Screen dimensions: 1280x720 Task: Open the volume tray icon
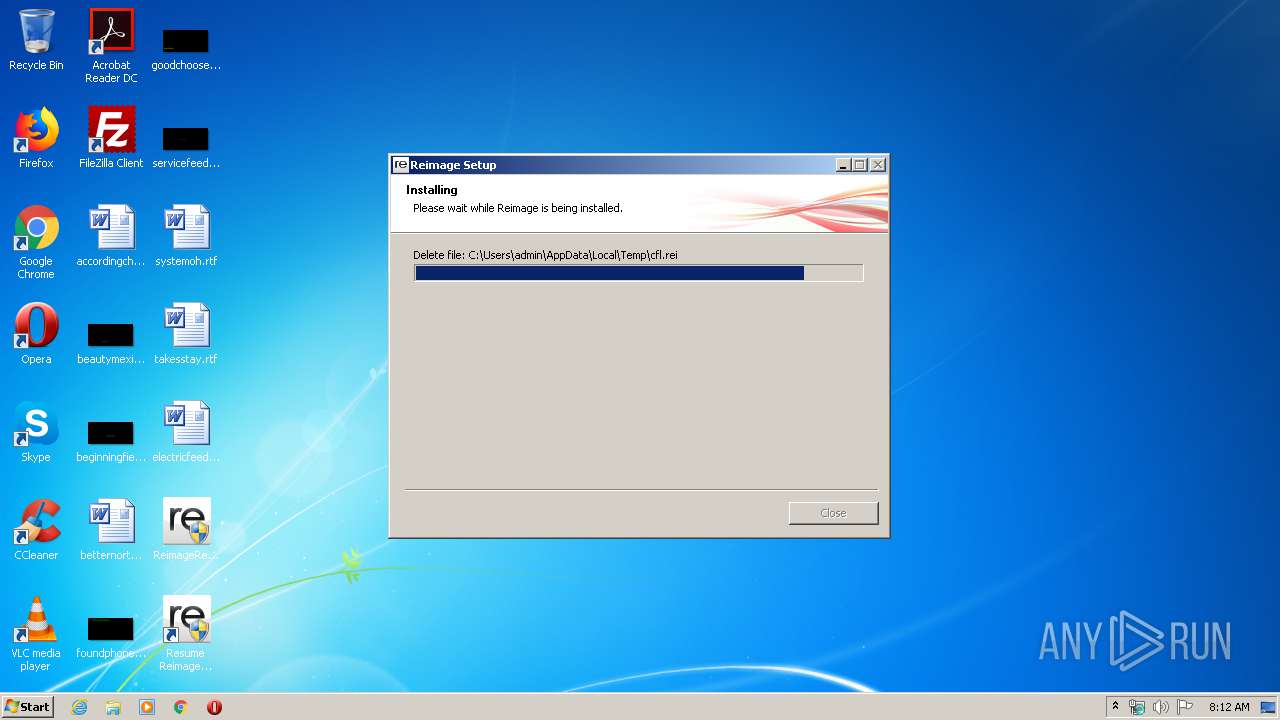(1161, 707)
